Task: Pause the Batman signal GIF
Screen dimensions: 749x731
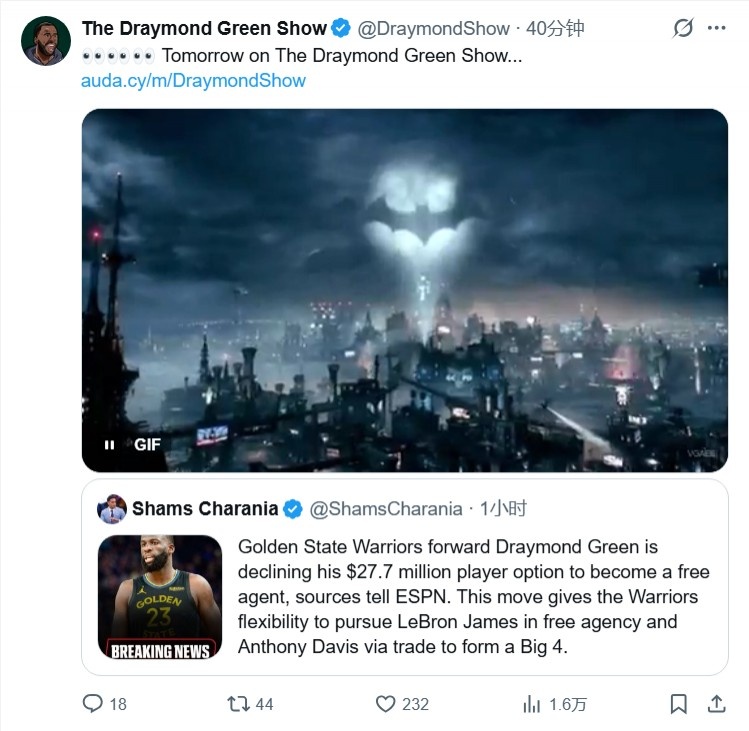Action: [109, 445]
